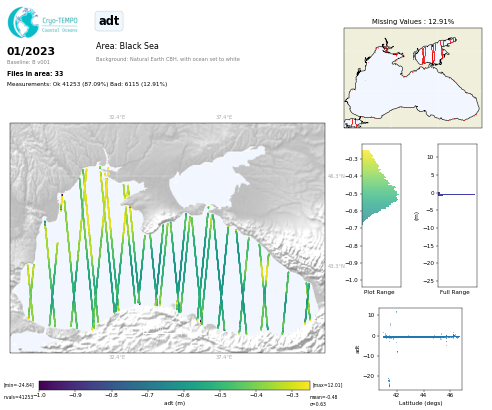Click the Measurements Ok/Bad summary line
This screenshot has width=492, height=410.
pos(87,84)
